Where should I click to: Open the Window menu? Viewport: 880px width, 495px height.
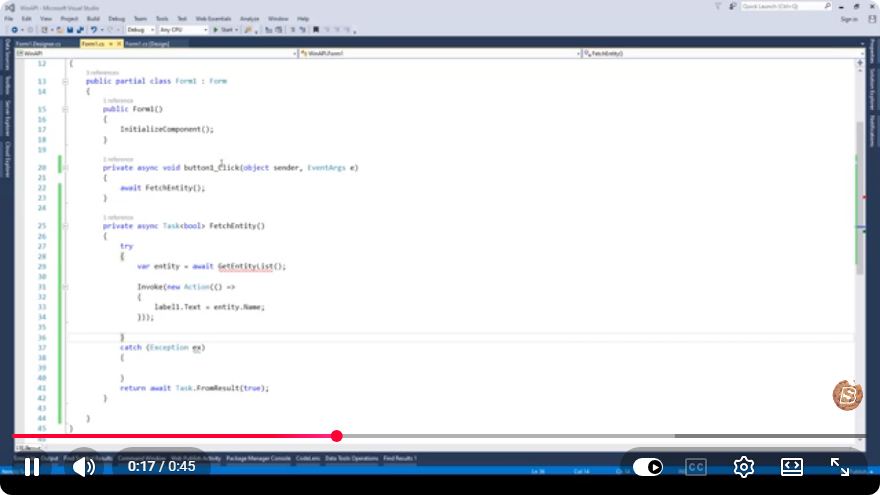point(278,19)
